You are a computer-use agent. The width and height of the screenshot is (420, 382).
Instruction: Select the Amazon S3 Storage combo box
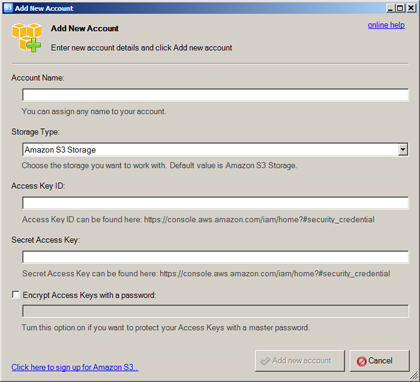point(215,150)
